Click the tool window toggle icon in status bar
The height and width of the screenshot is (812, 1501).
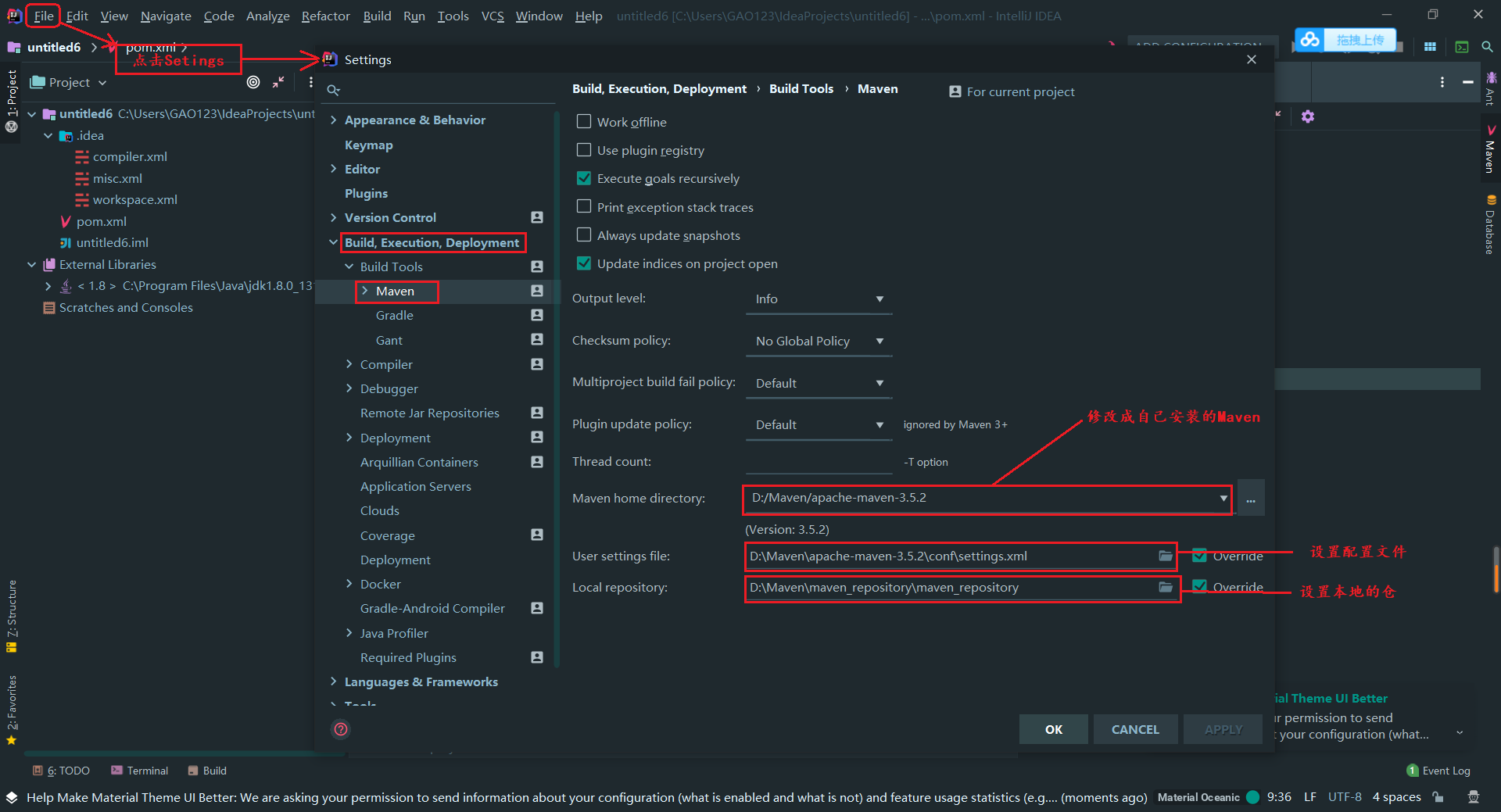click(12, 797)
